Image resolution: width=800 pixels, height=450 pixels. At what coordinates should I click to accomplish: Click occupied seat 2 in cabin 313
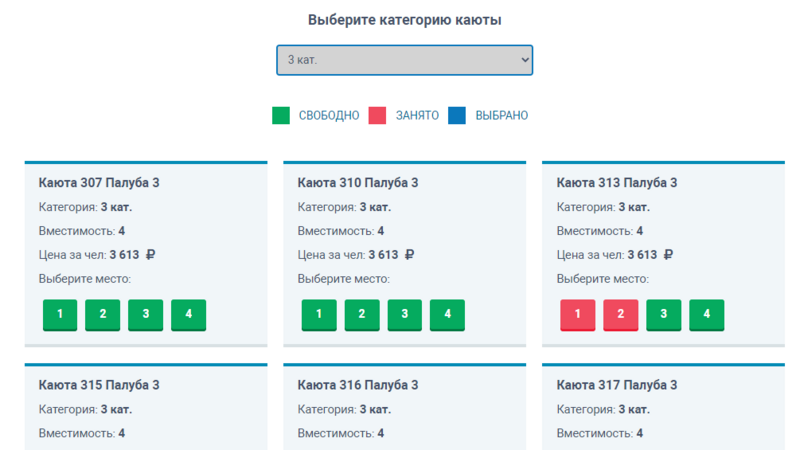[620, 315]
